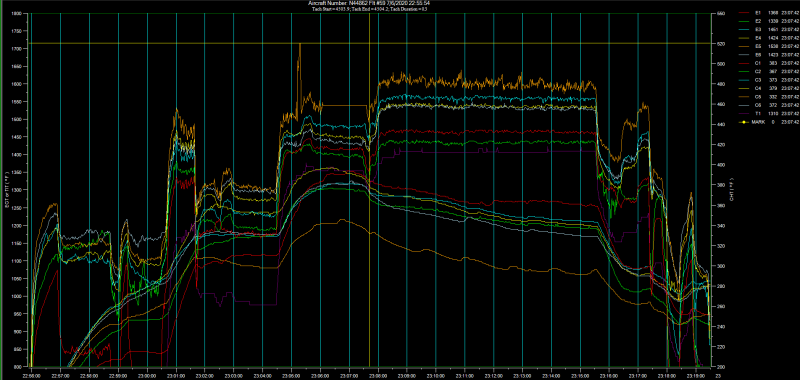Screen dimensions: 800x380
Task: Click the MARK entry in the legend
Action: 758,122
